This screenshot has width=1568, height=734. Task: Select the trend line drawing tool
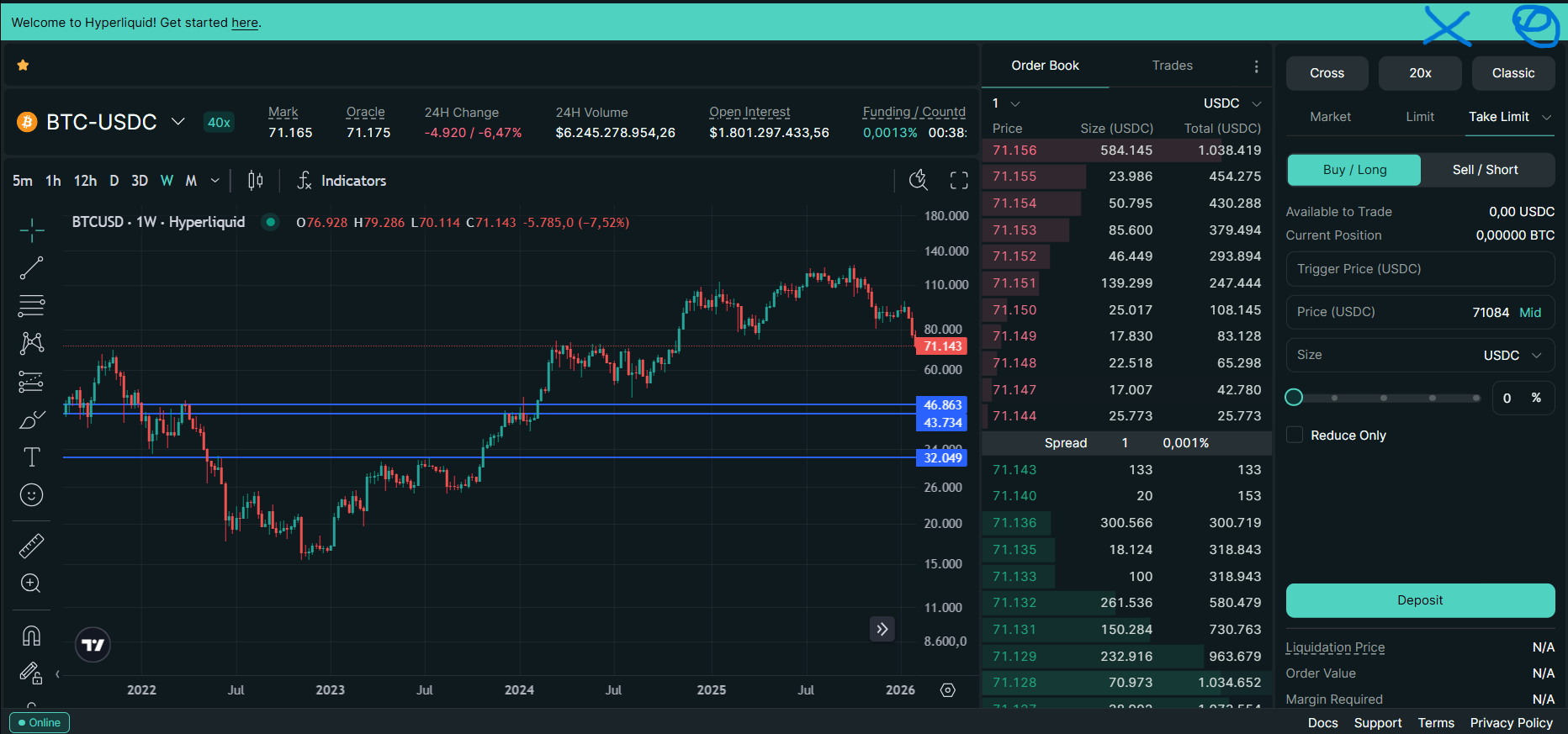[x=31, y=268]
